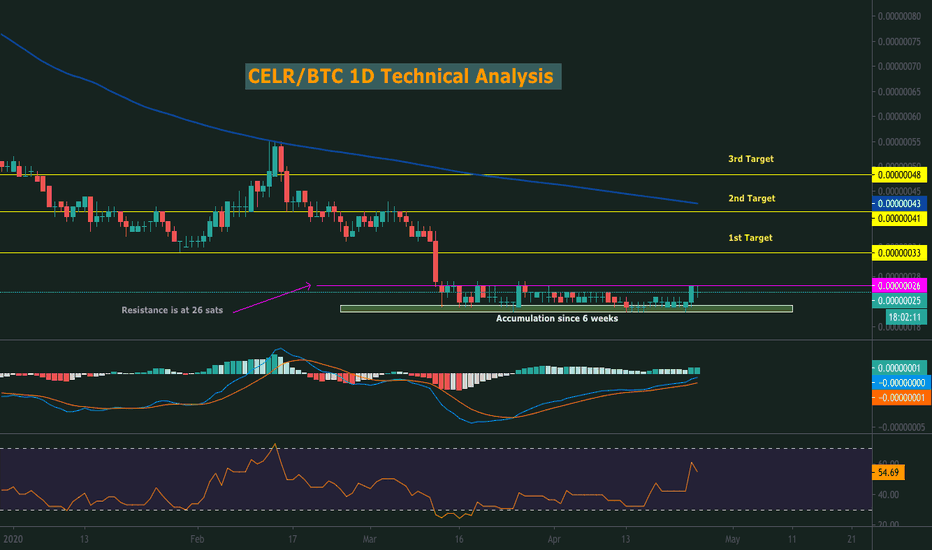
Task: Click the blue 0.00000043 moving average tag
Action: pos(899,203)
